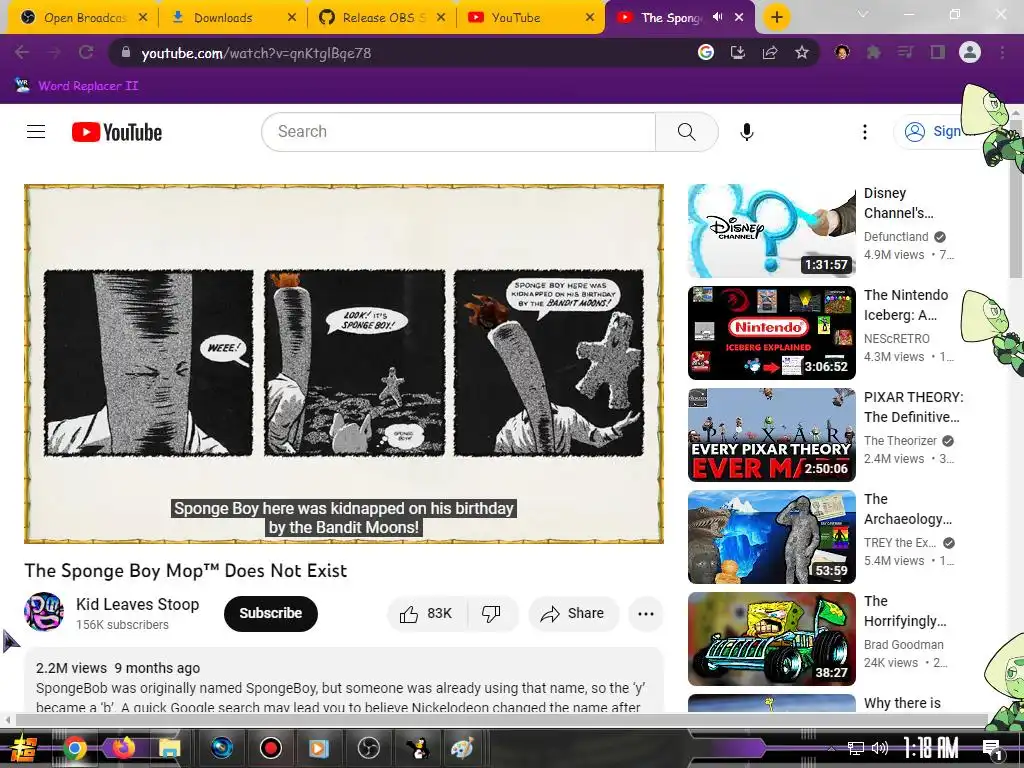Open more actions ellipsis below video
Image resolution: width=1024 pixels, height=768 pixels.
(x=646, y=613)
